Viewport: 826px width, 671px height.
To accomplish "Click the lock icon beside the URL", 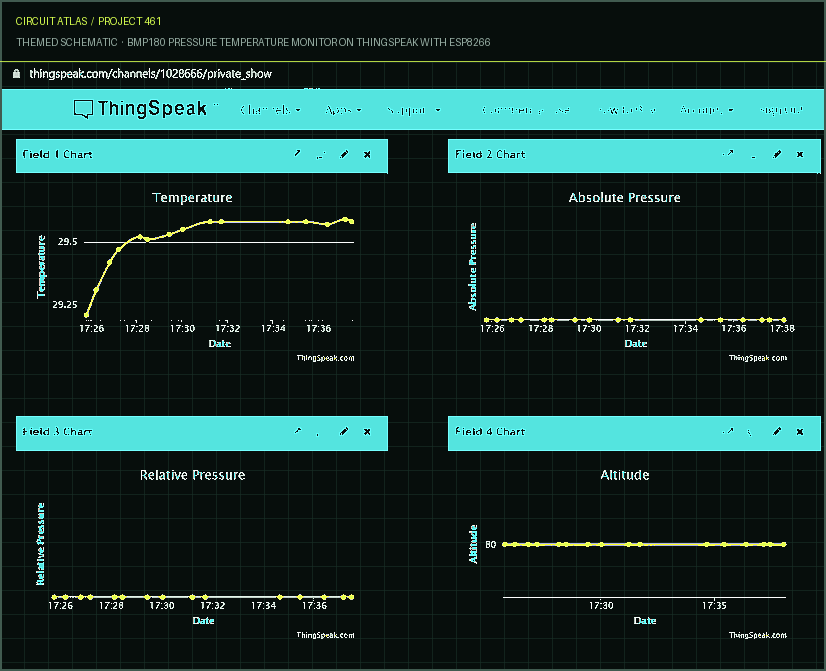I will pyautogui.click(x=16, y=74).
